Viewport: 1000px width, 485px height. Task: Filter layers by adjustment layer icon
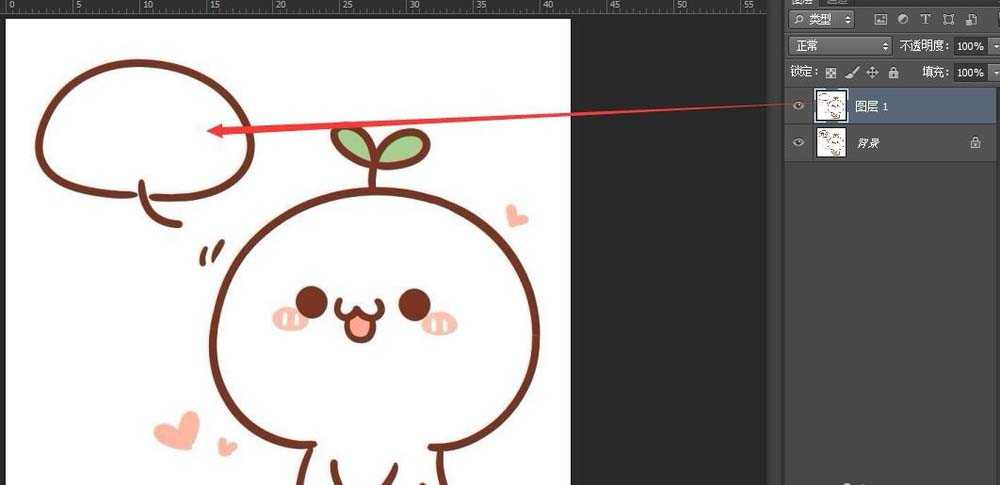tap(903, 19)
